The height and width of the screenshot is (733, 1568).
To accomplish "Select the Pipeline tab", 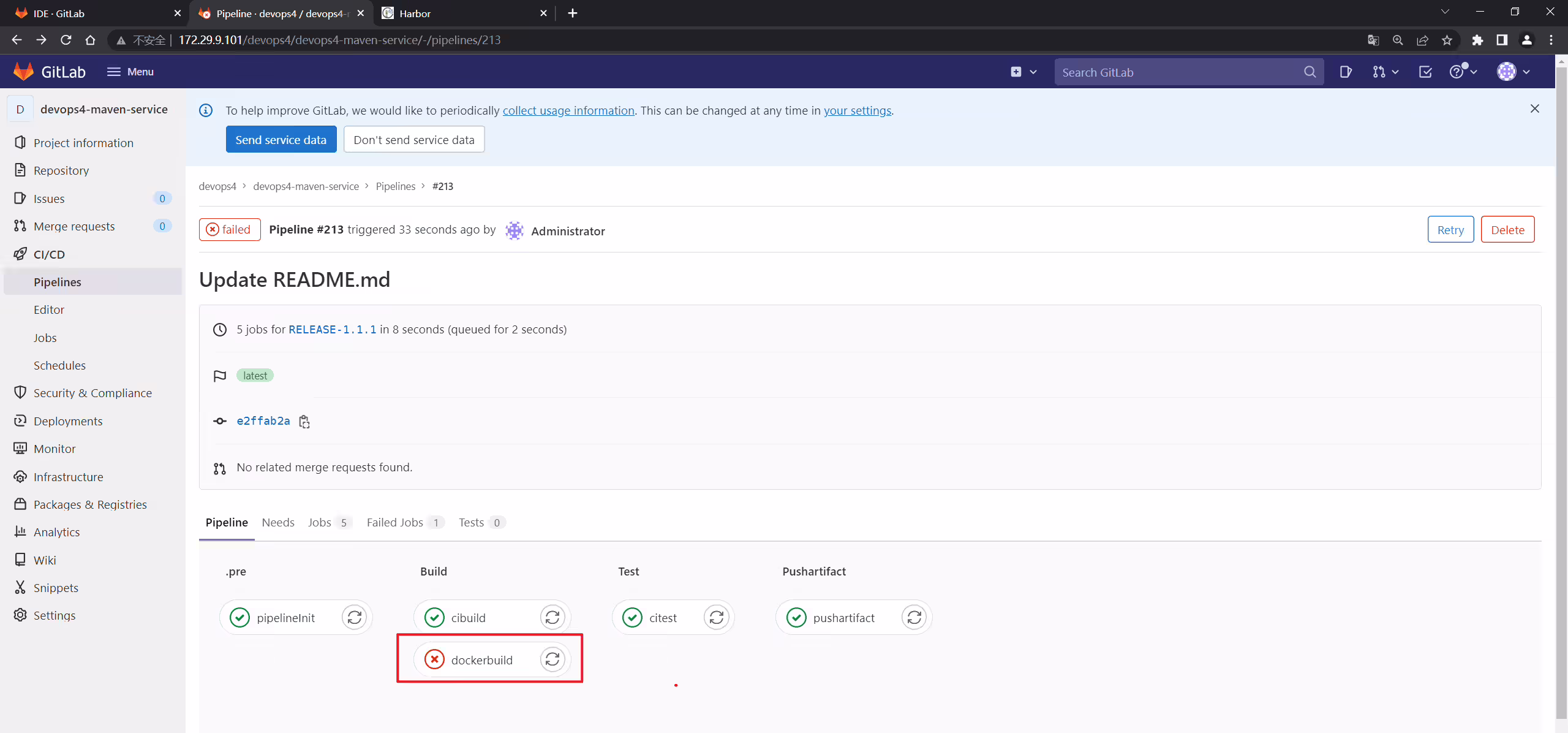I will click(x=227, y=522).
